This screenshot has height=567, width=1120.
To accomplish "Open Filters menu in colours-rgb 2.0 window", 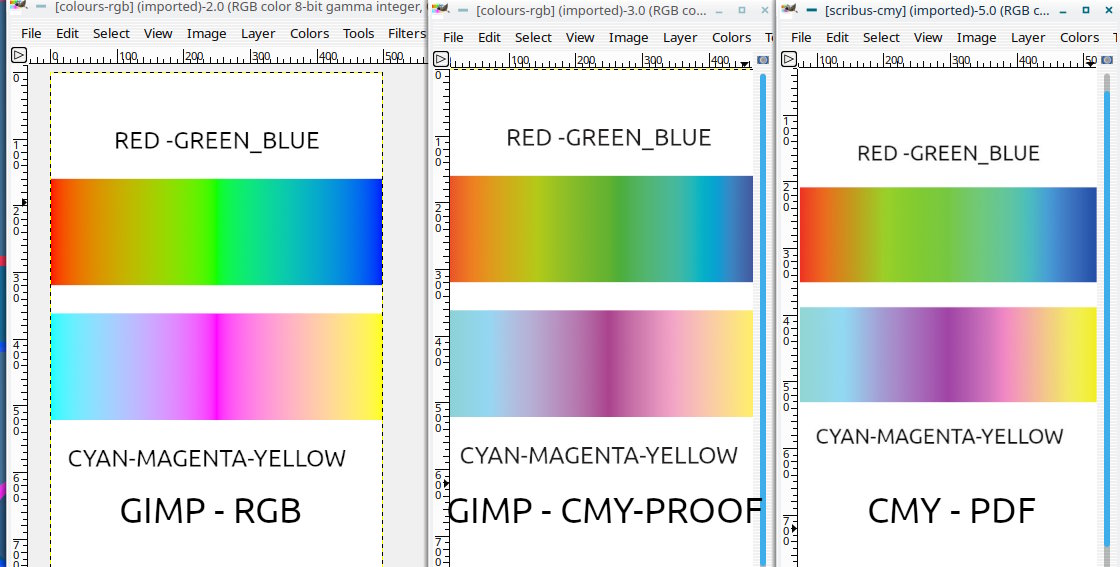I will pos(406,34).
